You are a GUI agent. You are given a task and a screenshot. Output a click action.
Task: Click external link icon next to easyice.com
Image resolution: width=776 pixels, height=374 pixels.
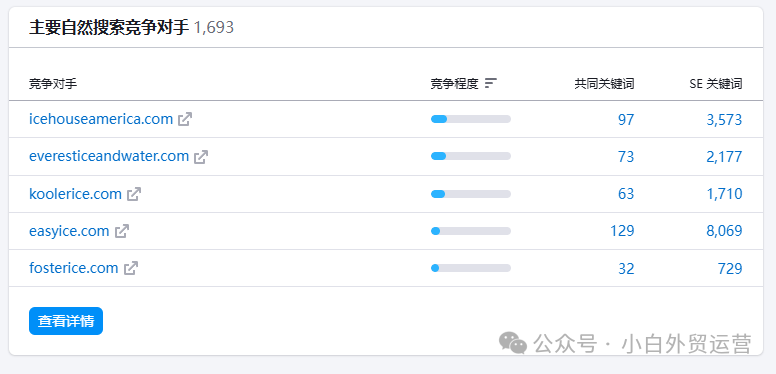coord(122,231)
